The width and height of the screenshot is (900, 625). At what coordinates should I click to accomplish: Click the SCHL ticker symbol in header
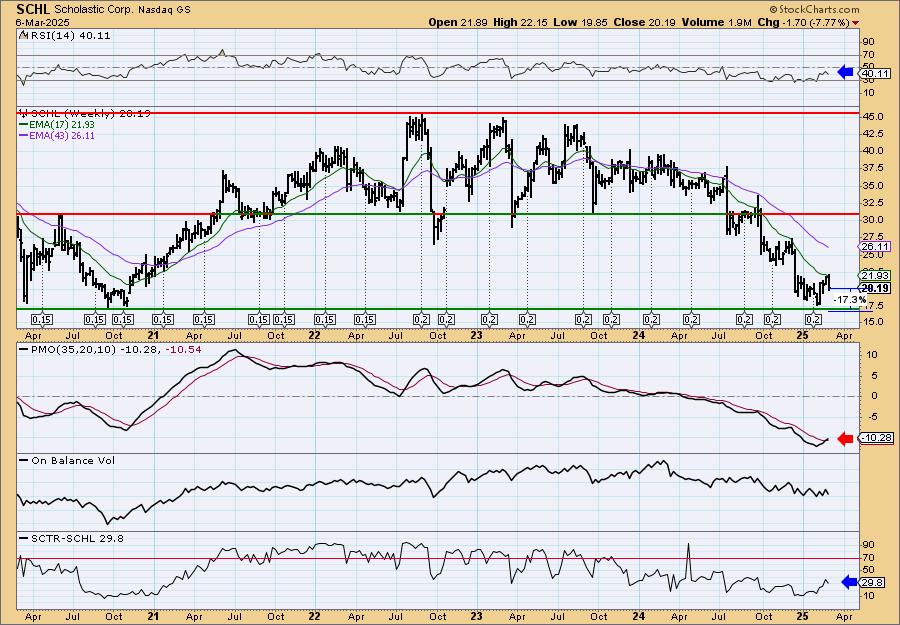(33, 9)
